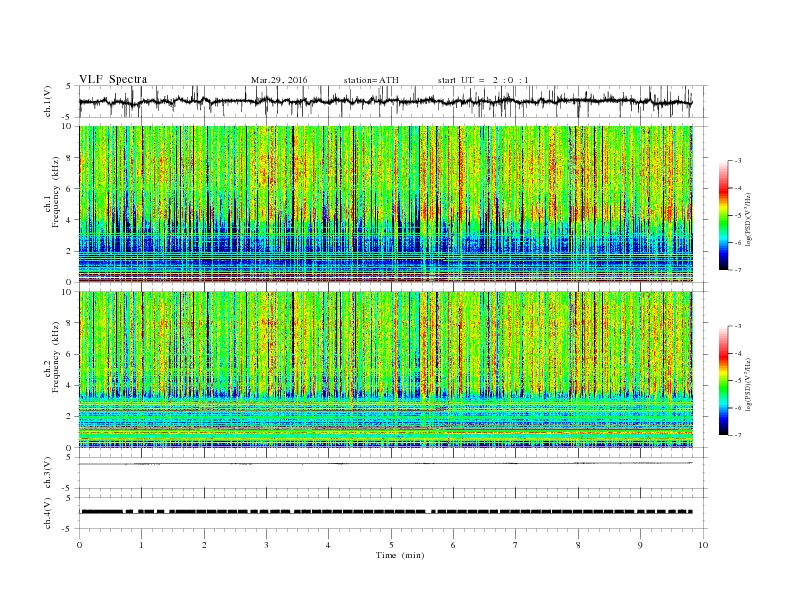Click the 'ch.1(V)' waveform axis label
The width and height of the screenshot is (792, 612).
[x=48, y=102]
